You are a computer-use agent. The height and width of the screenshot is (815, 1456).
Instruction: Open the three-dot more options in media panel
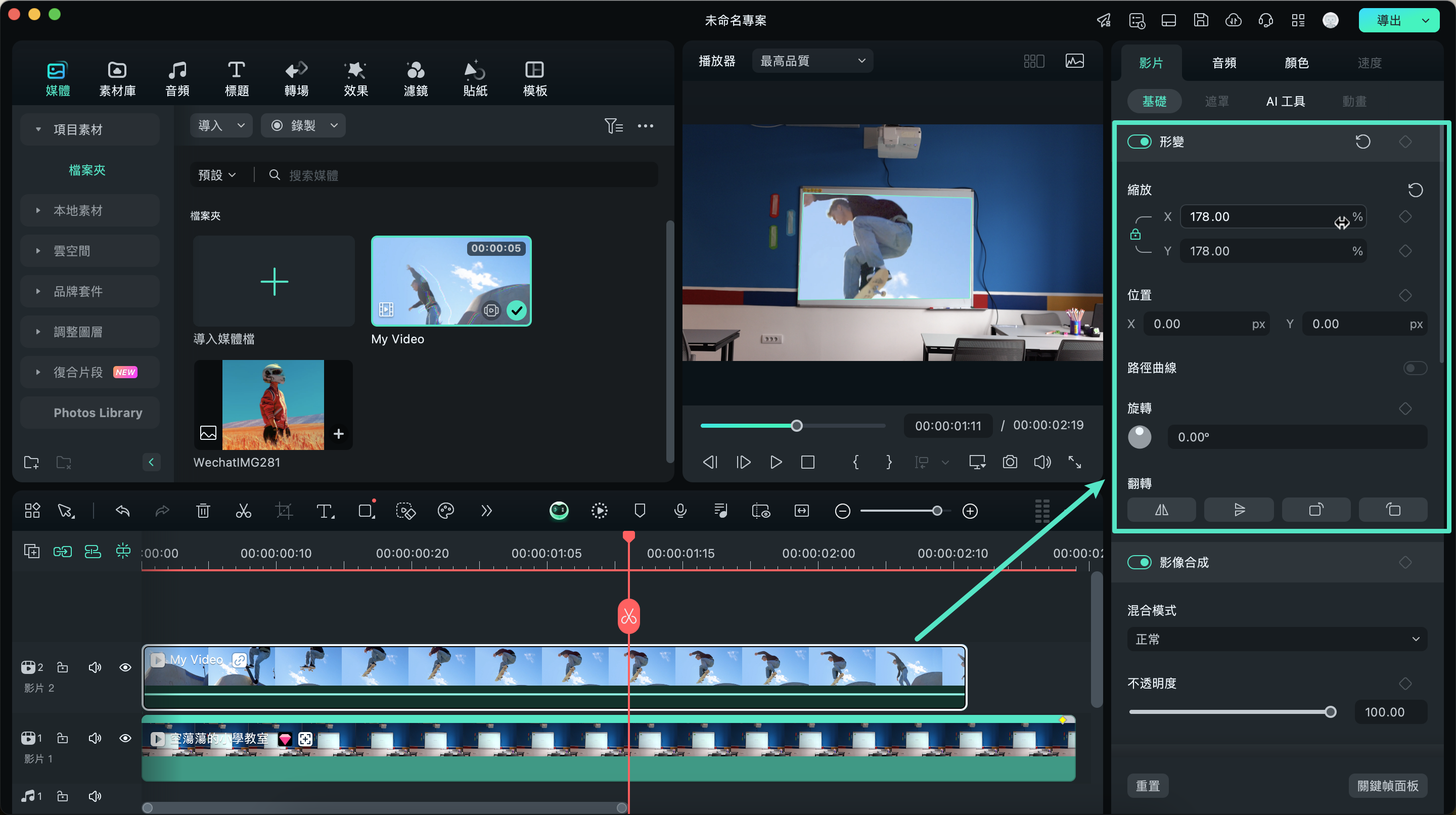pos(646,125)
